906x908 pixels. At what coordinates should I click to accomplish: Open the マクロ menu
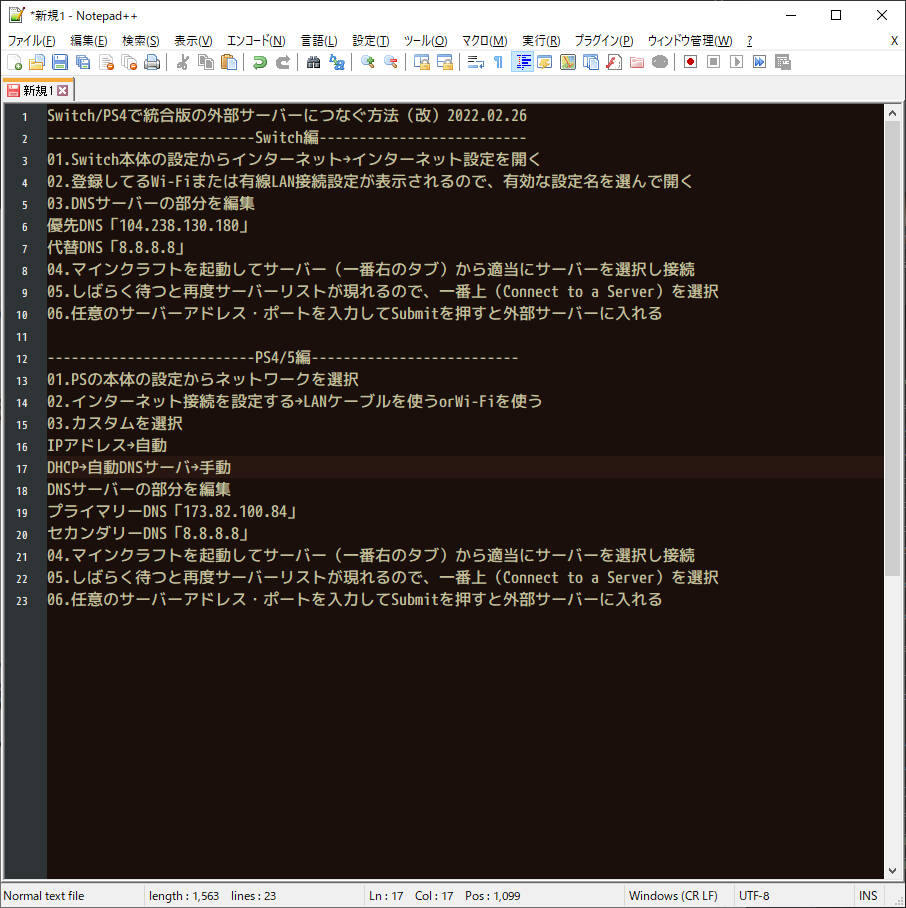click(484, 40)
